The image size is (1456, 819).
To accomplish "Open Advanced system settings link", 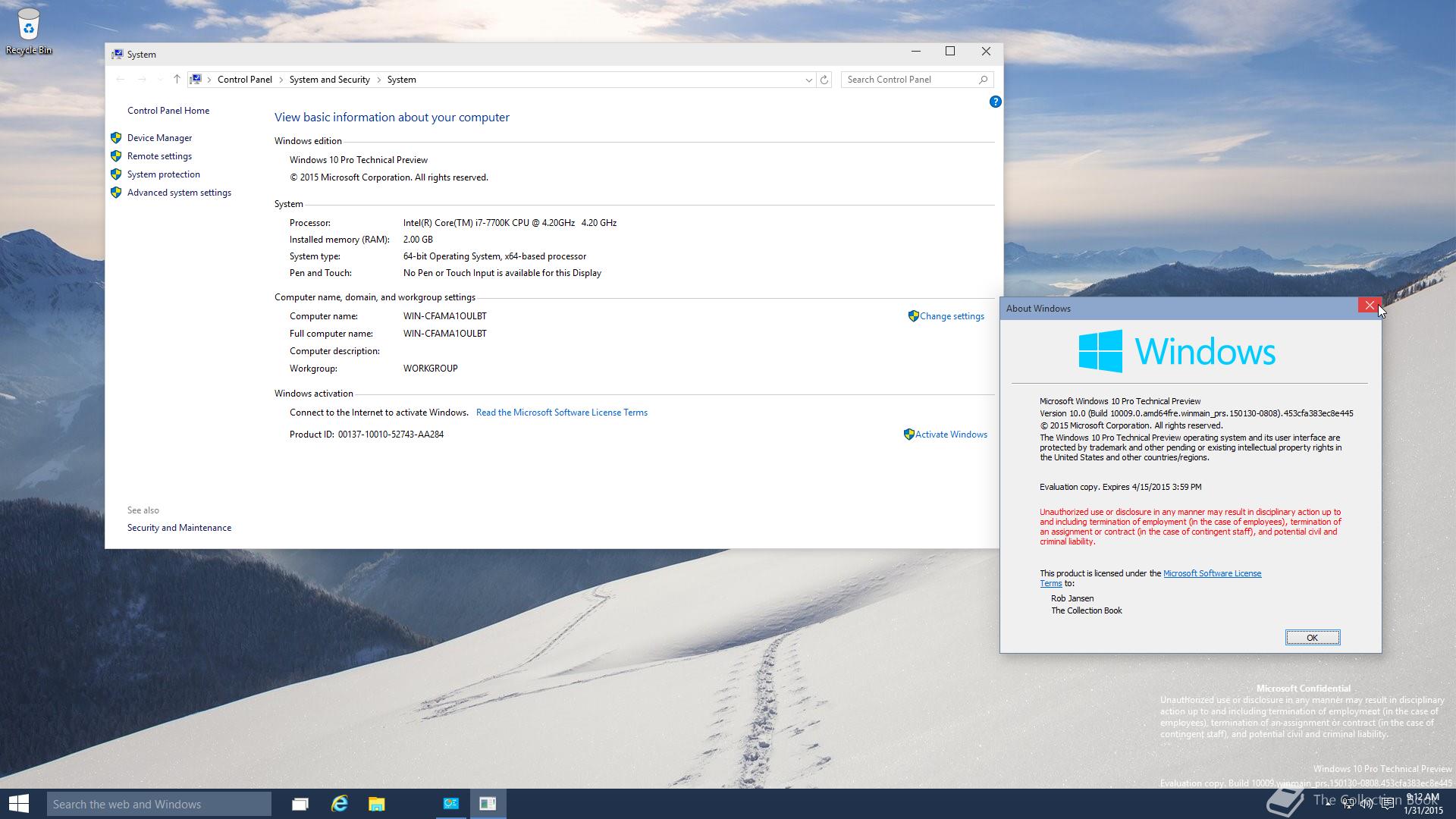I will pos(179,193).
